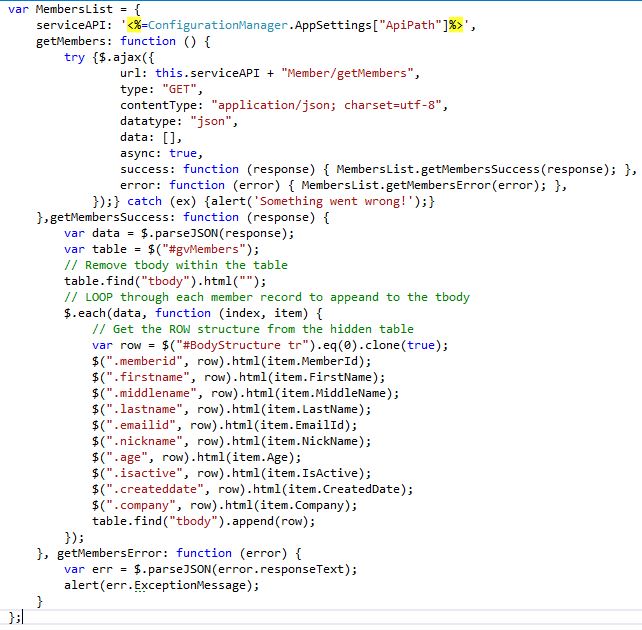Screen dimensions: 642x630
Task: Click the 'table.find("tbody").html("")' line
Action: pos(165,281)
